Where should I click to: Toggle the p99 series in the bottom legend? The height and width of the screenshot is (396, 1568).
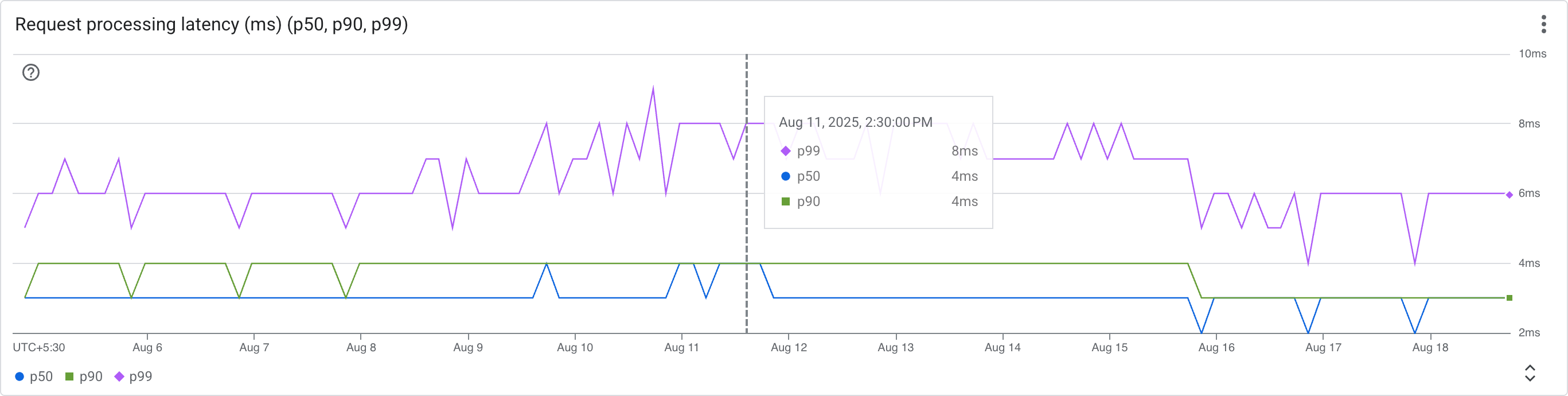coord(133,376)
